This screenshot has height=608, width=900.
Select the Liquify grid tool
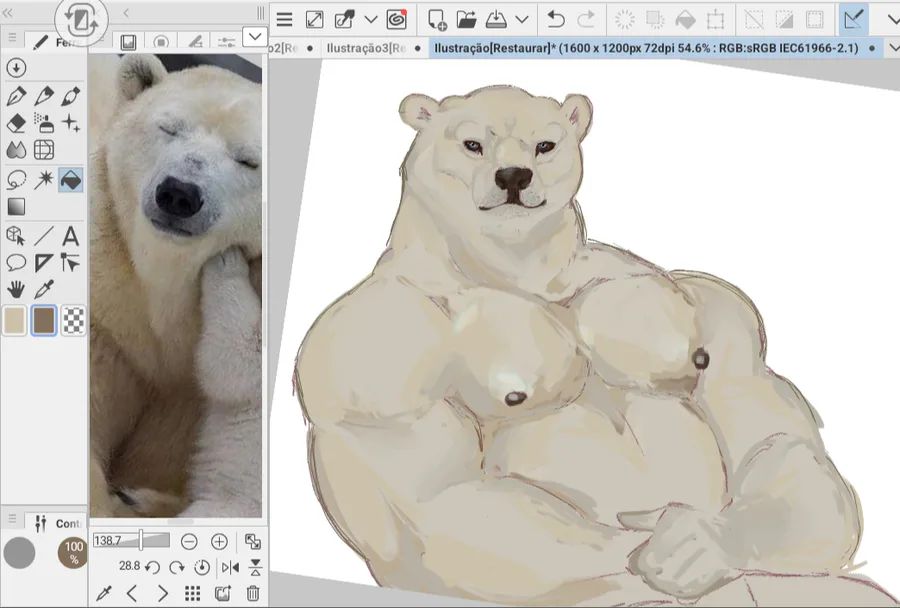[44, 150]
